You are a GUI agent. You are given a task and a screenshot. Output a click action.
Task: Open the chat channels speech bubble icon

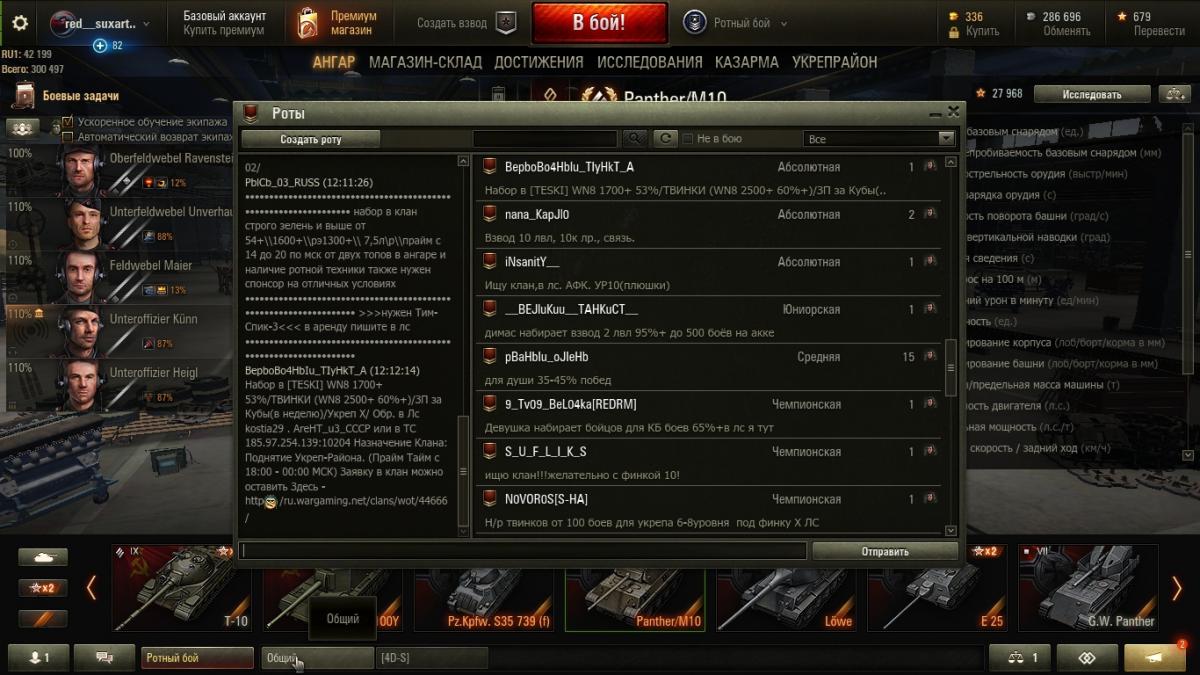coord(104,658)
